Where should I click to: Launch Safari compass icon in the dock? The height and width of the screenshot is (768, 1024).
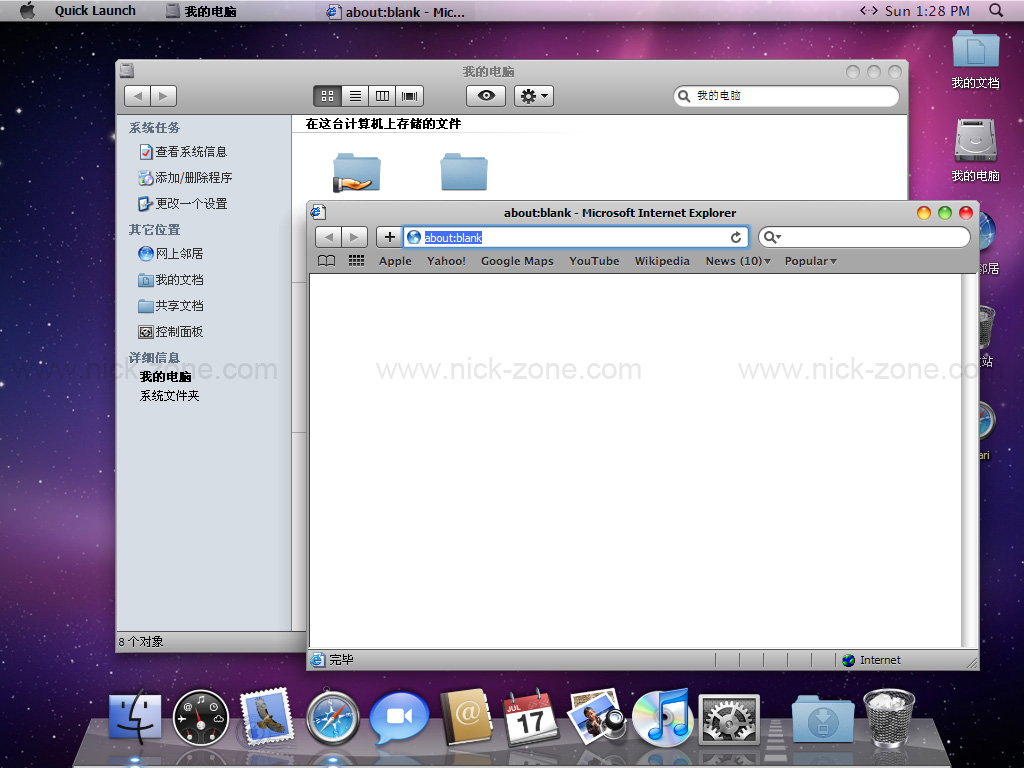click(333, 718)
